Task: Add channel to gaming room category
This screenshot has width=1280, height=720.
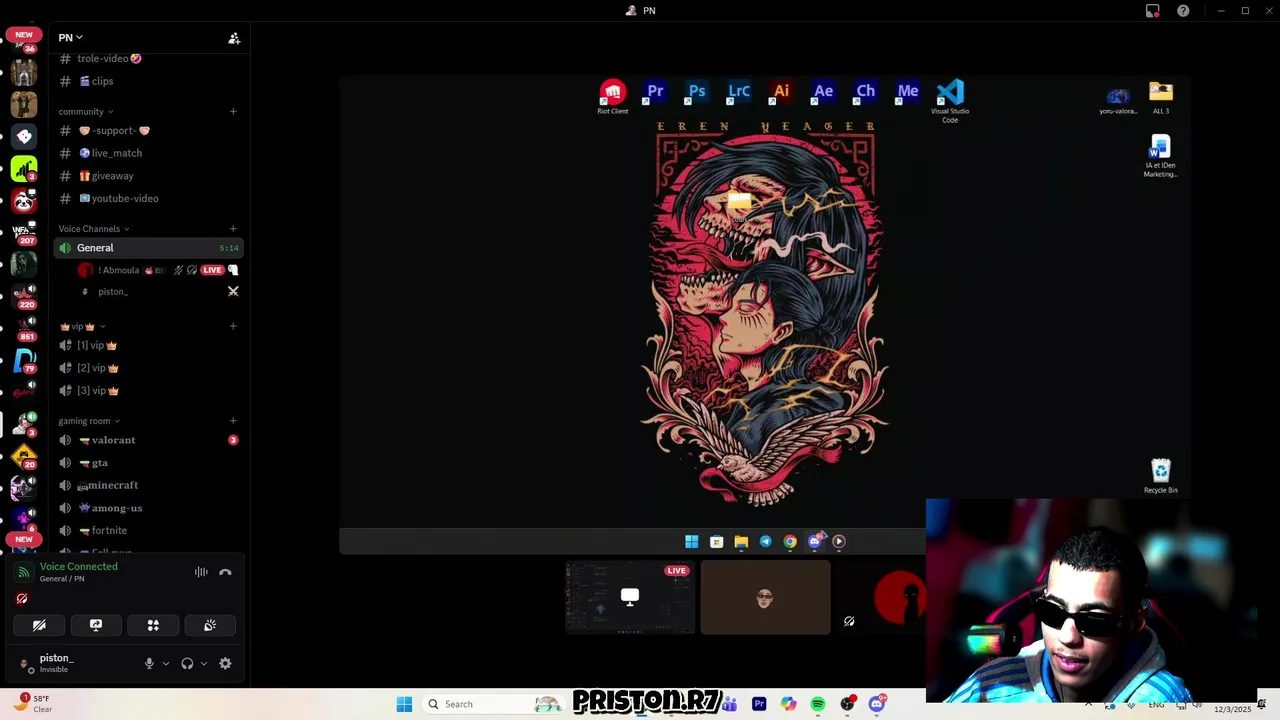Action: (x=233, y=421)
